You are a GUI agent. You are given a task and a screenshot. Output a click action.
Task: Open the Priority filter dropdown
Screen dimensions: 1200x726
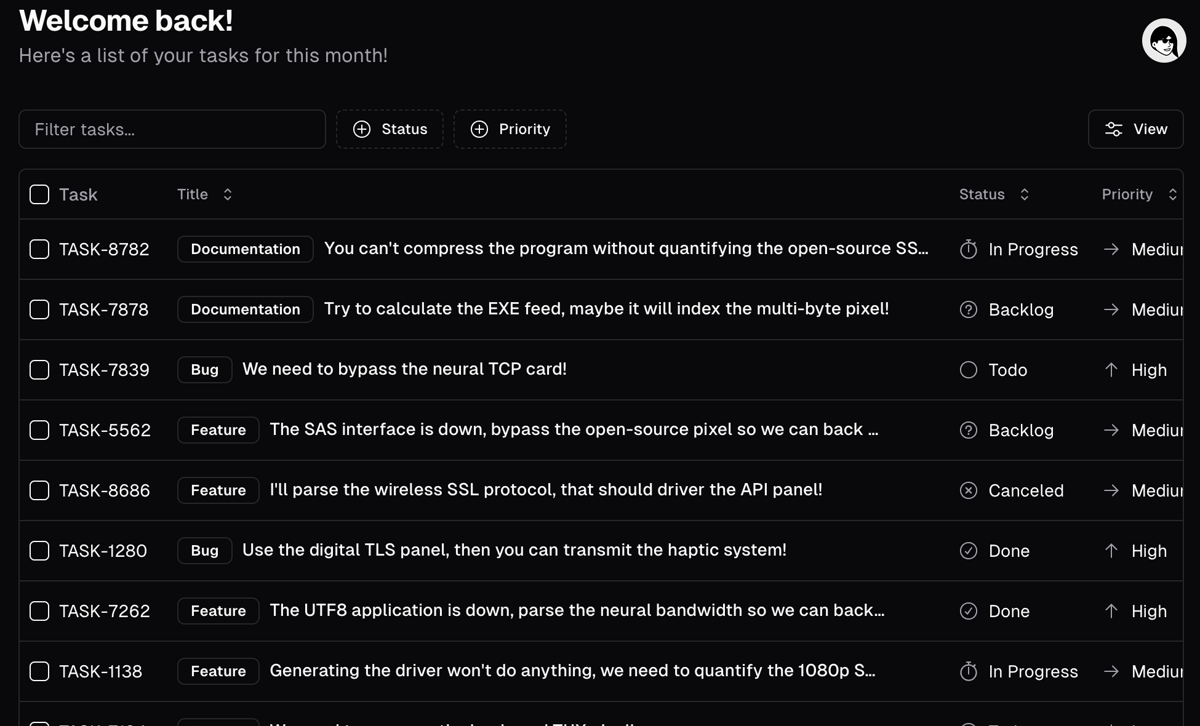[x=510, y=129]
